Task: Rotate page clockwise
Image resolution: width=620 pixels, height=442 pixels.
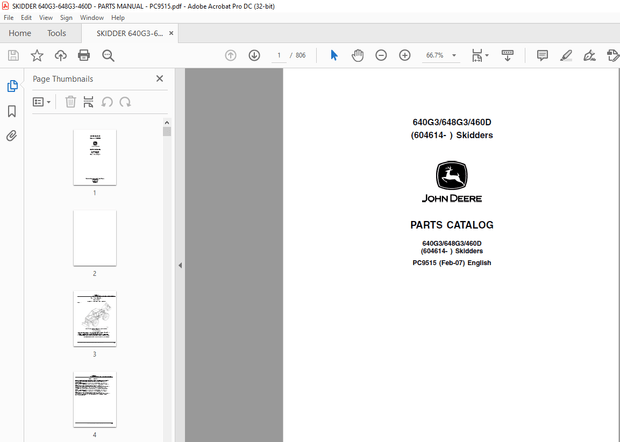Action: [x=125, y=102]
